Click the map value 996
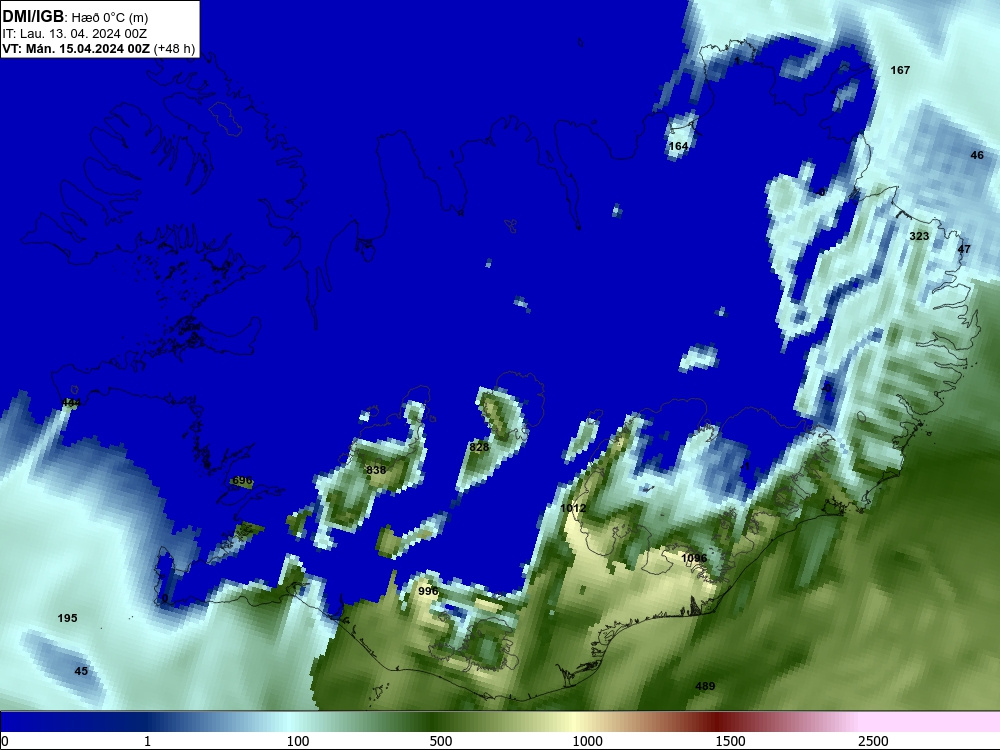Image resolution: width=1000 pixels, height=750 pixels. click(x=428, y=591)
